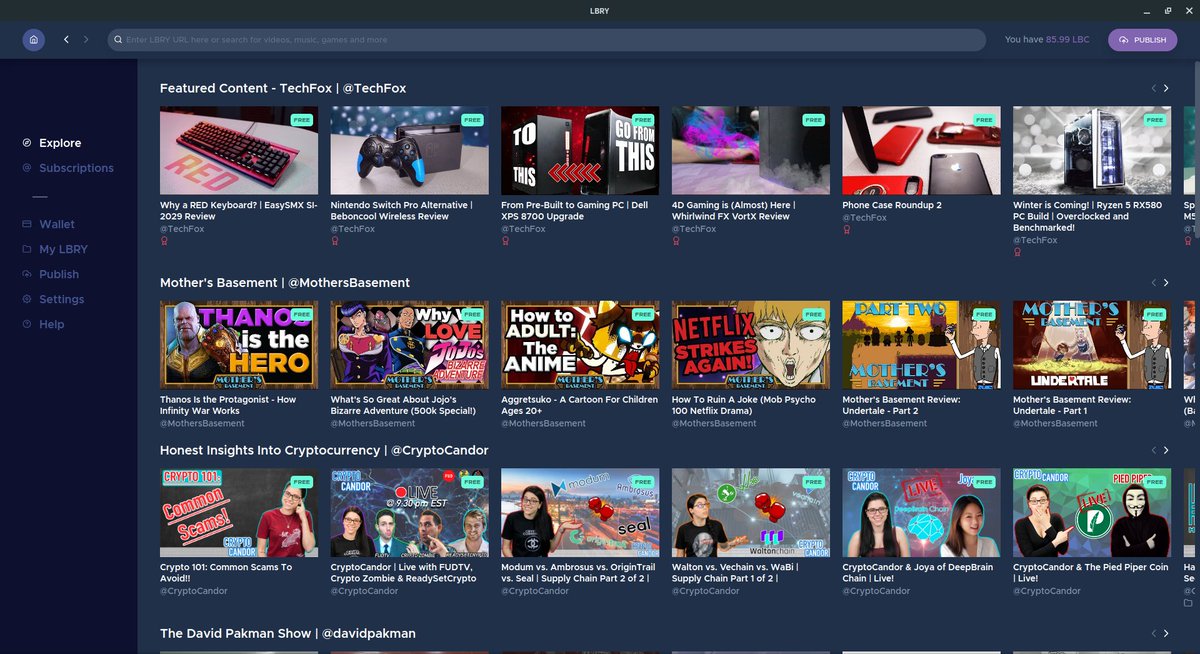Open the Thanos is the Hero thumbnail
Viewport: 1200px width, 654px height.
[239, 345]
